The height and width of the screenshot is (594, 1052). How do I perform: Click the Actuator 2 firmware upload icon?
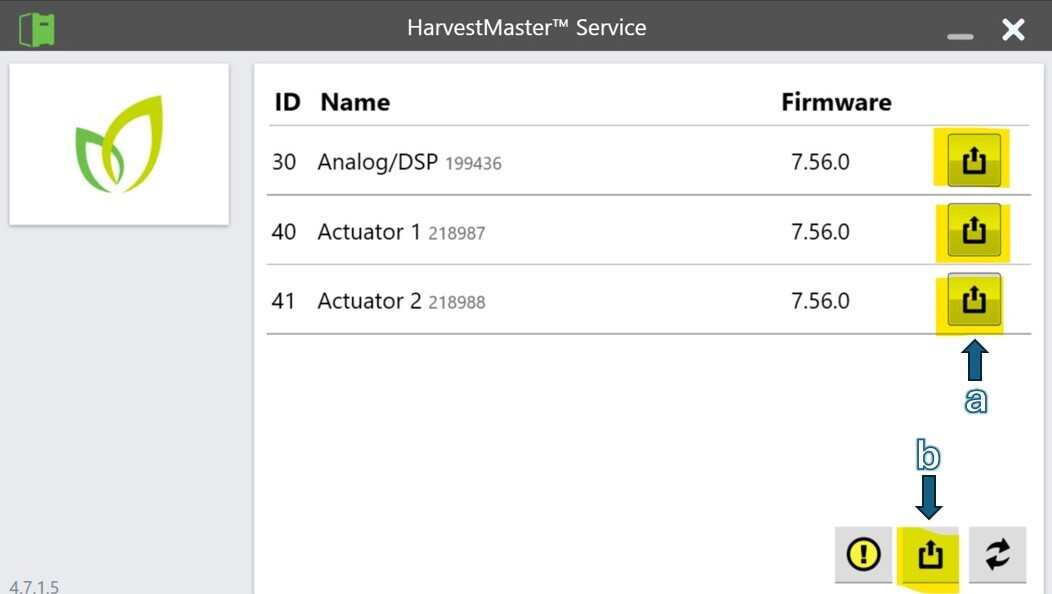tap(973, 300)
